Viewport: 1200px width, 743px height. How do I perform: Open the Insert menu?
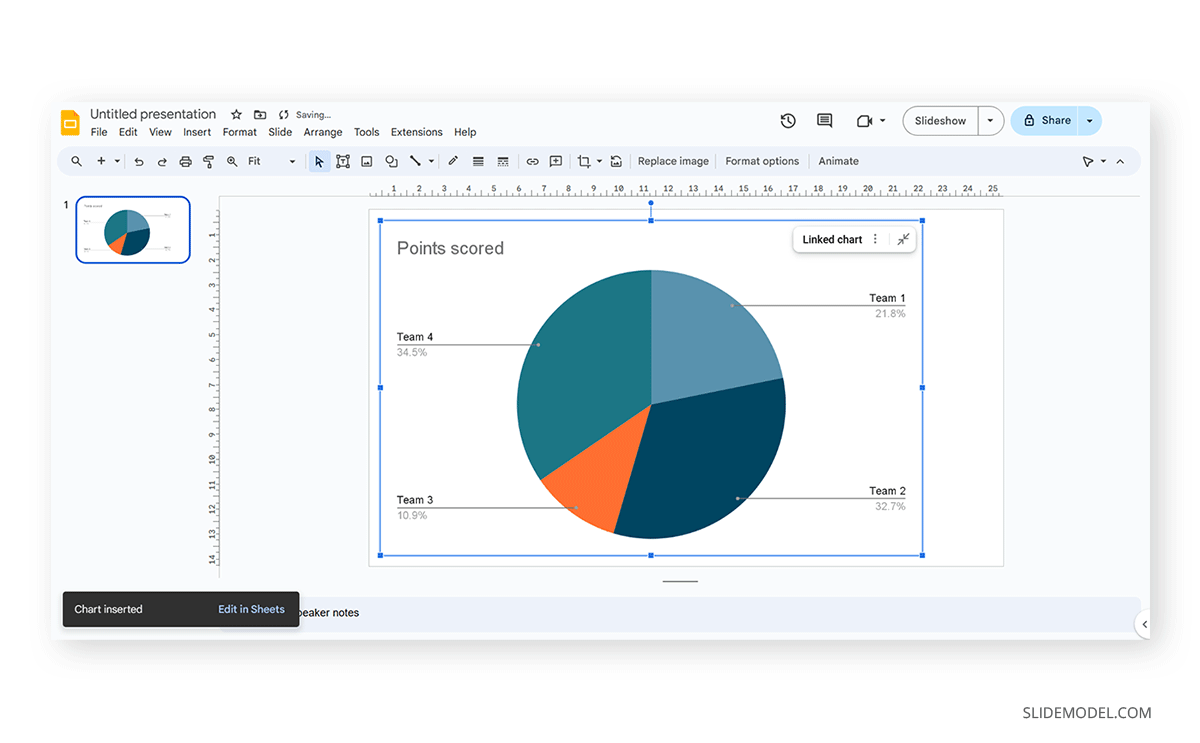[x=197, y=131]
